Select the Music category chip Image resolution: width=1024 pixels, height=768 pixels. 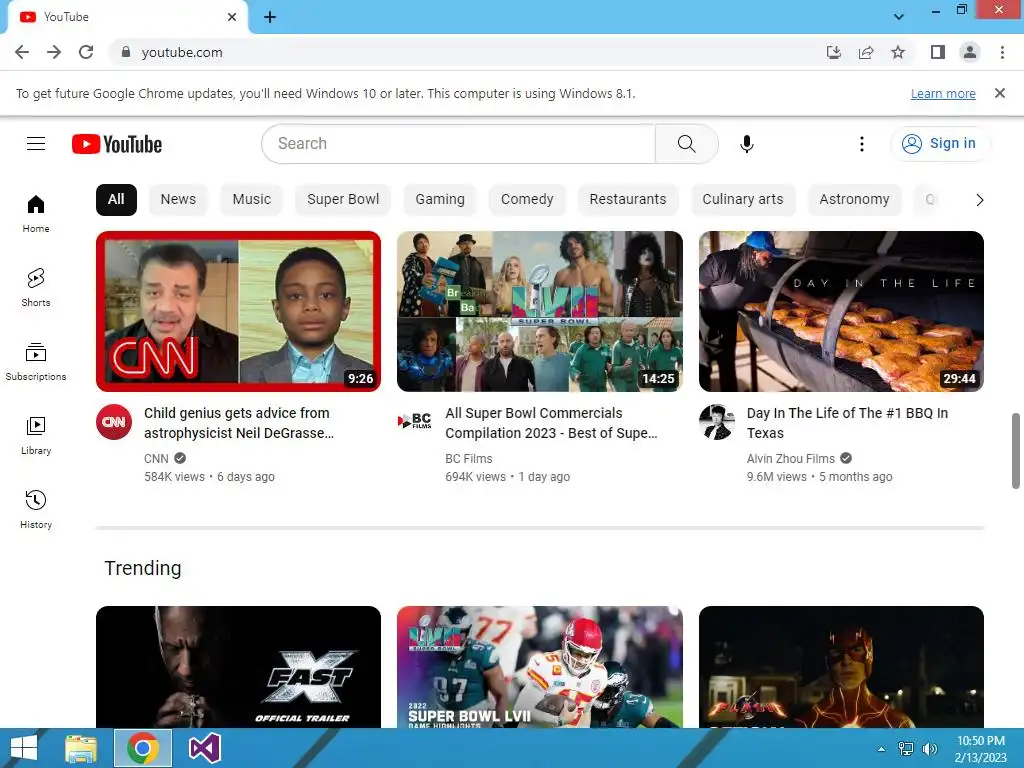(251, 199)
